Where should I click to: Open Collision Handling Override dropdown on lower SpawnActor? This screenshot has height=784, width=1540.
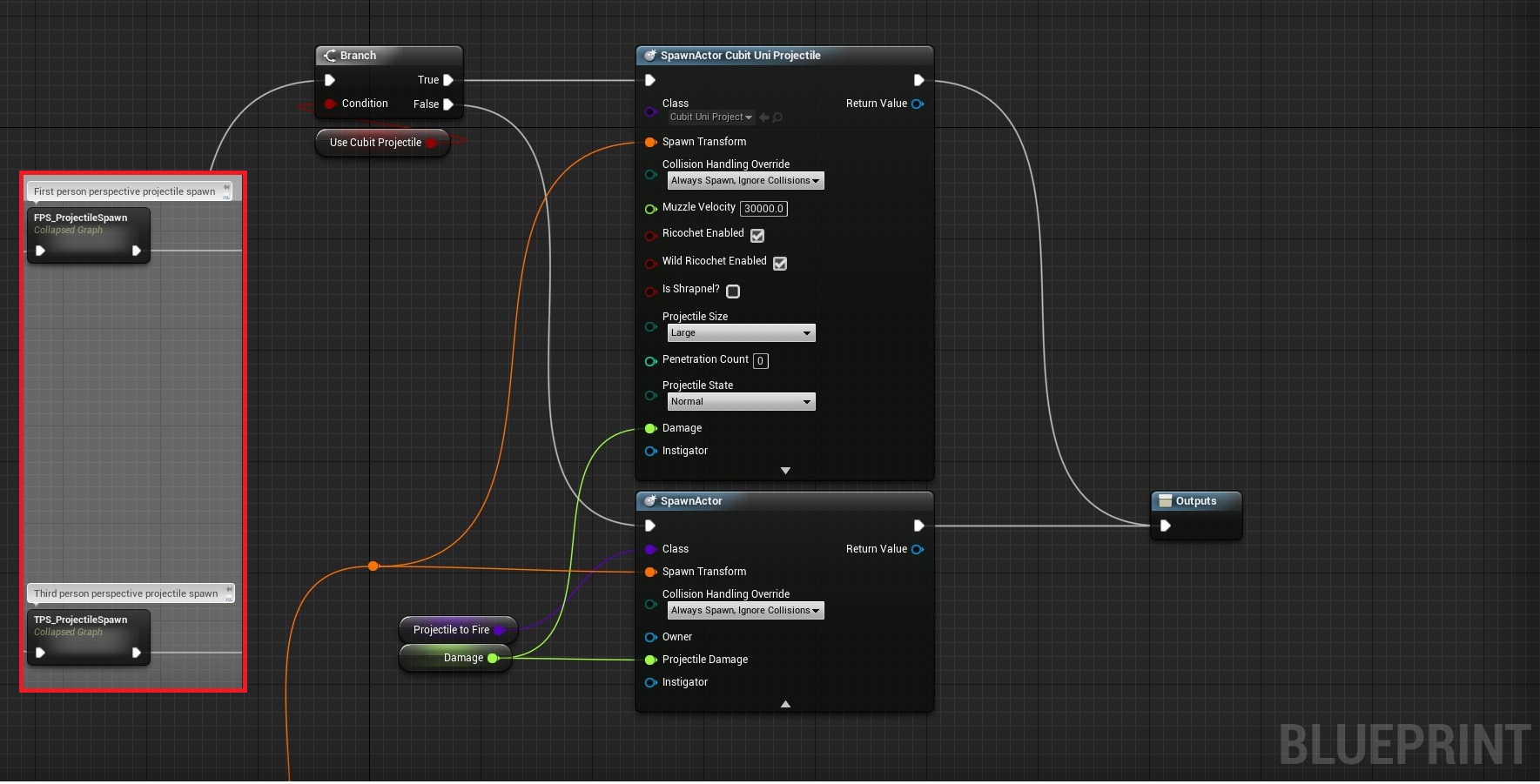[745, 611]
